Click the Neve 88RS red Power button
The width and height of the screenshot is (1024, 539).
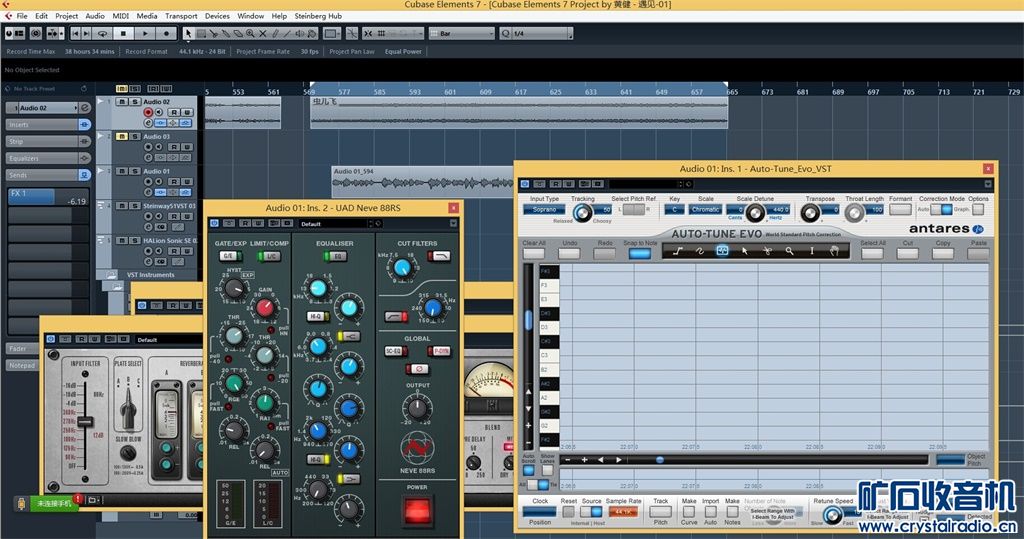pyautogui.click(x=417, y=511)
